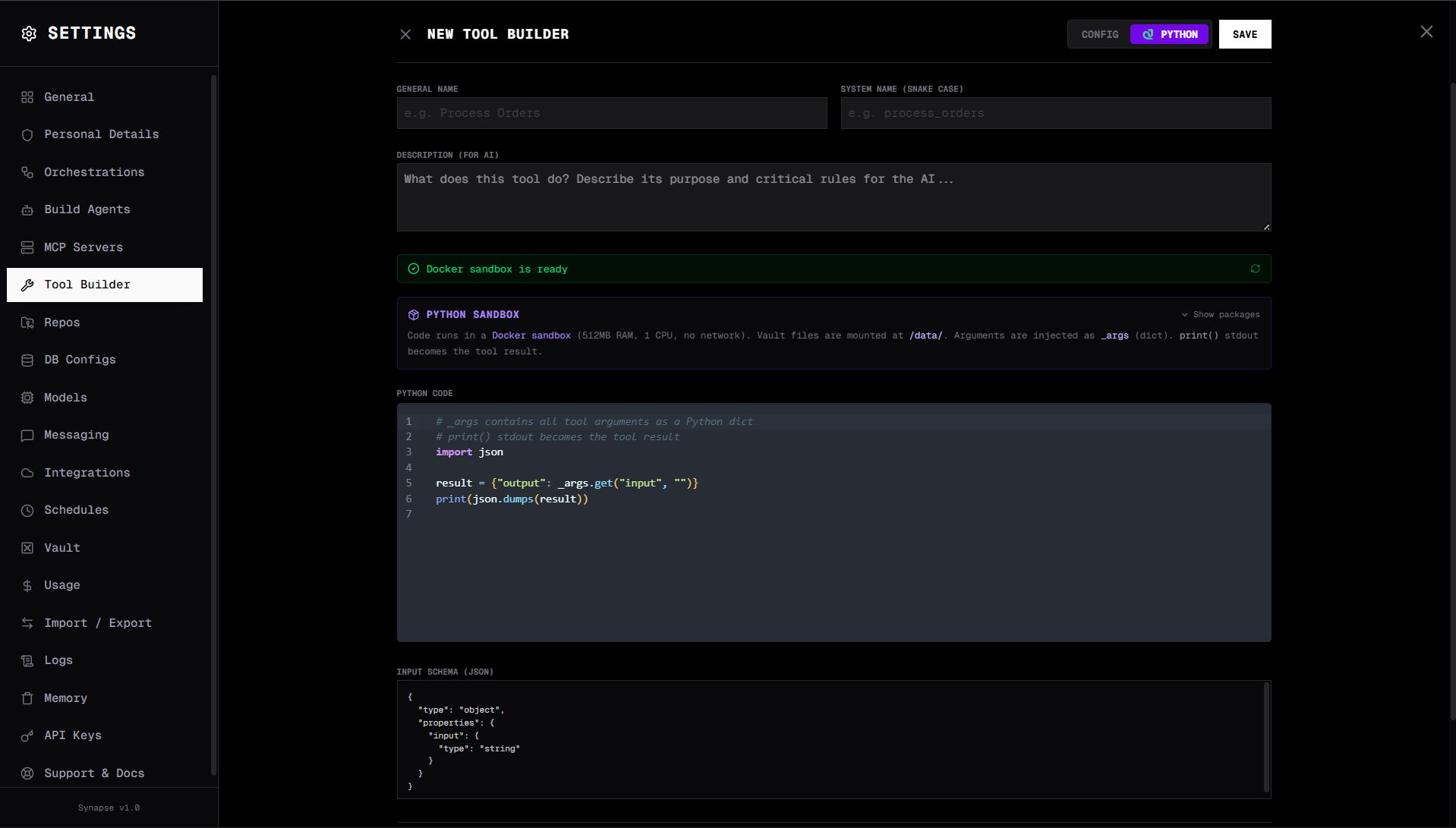The width and height of the screenshot is (1456, 828).
Task: Go to API Keys
Action: coord(105,735)
